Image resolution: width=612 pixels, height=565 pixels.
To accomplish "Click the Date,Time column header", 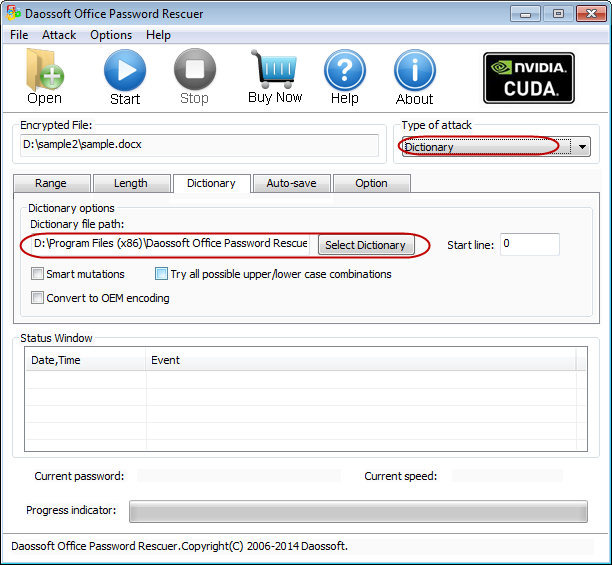I will [x=85, y=360].
